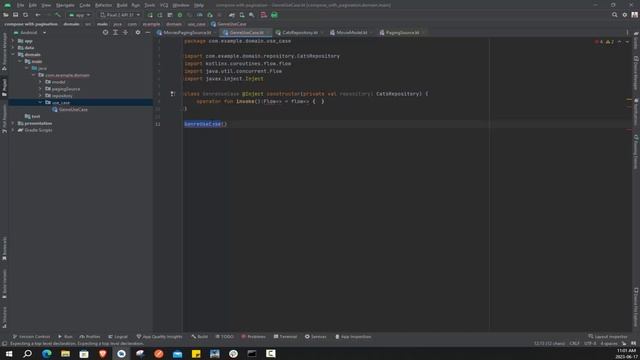The height and width of the screenshot is (360, 640).
Task: Click the GenreUseCase breadcrumb in navigation bar
Action: [229, 24]
